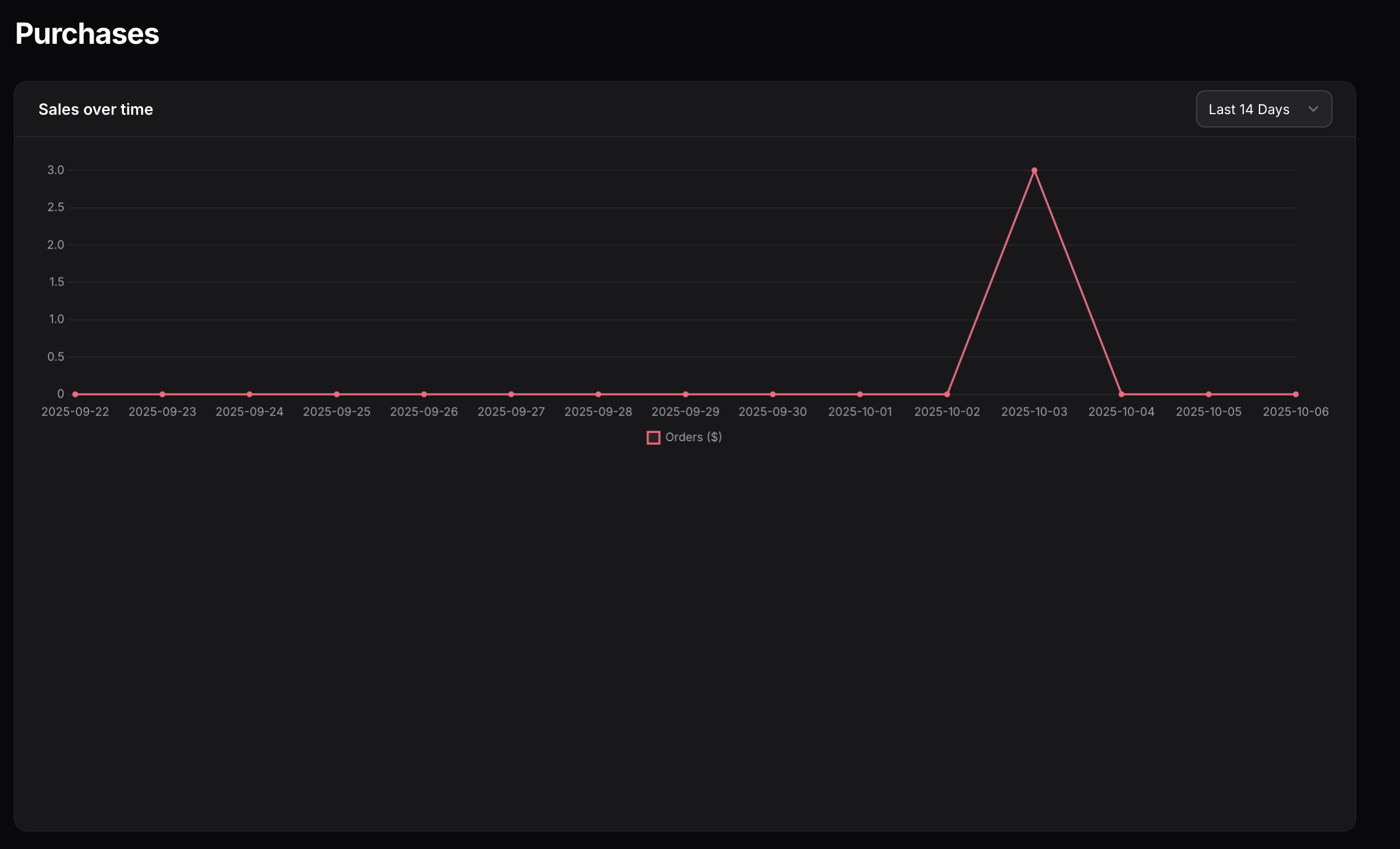Click the chevron arrow in date range selector
This screenshot has height=849, width=1400.
[1313, 109]
